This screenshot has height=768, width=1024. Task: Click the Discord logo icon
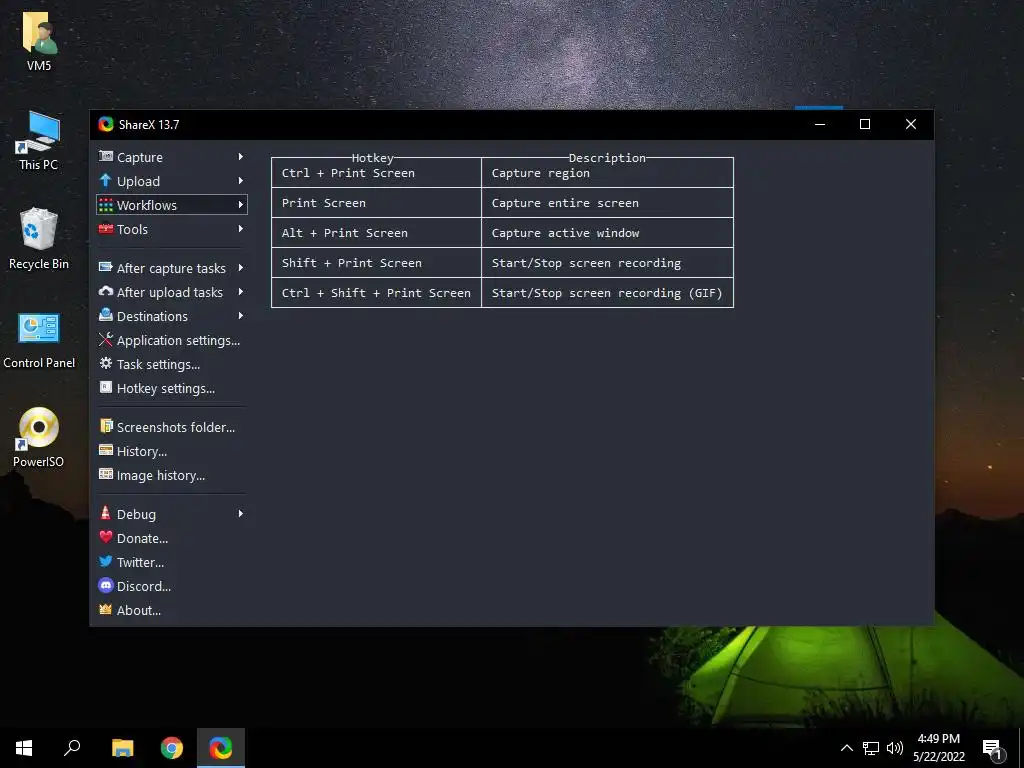pyautogui.click(x=106, y=585)
